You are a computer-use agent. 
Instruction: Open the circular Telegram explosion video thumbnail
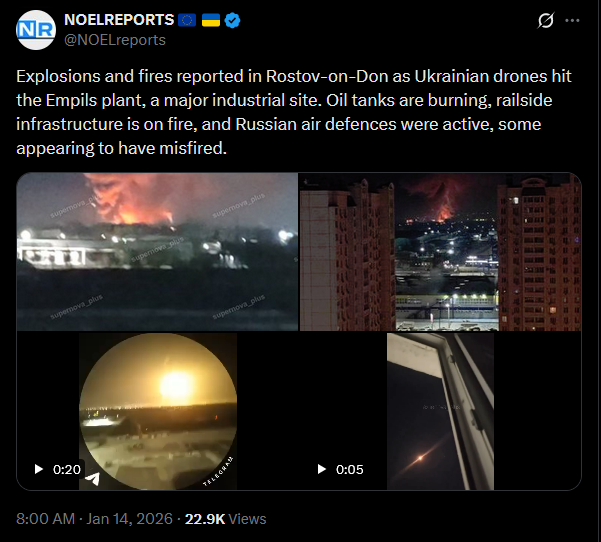(x=158, y=411)
